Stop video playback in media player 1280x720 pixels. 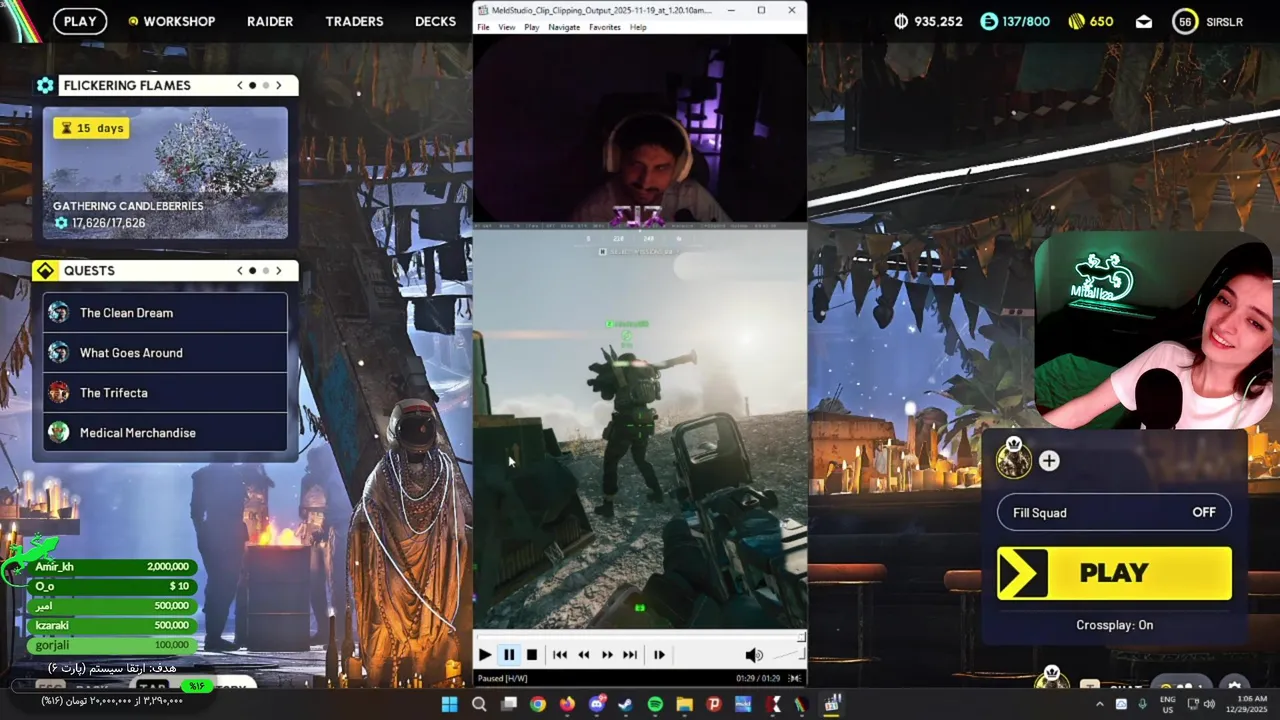pyautogui.click(x=532, y=655)
